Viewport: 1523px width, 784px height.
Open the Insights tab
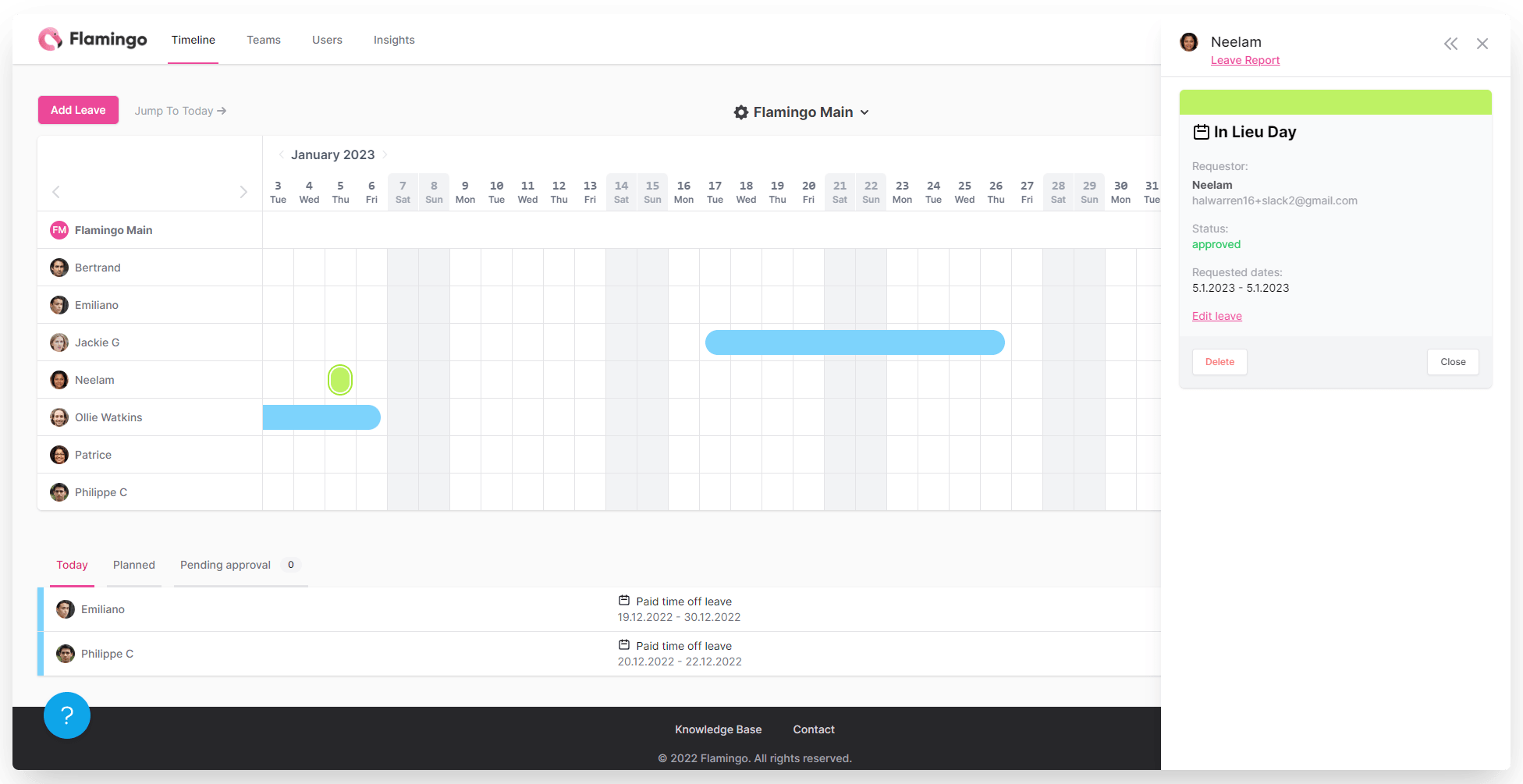[394, 40]
